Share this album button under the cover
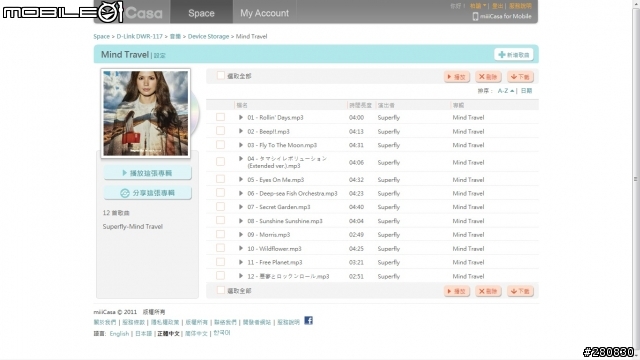The image size is (640, 360). coord(147,193)
